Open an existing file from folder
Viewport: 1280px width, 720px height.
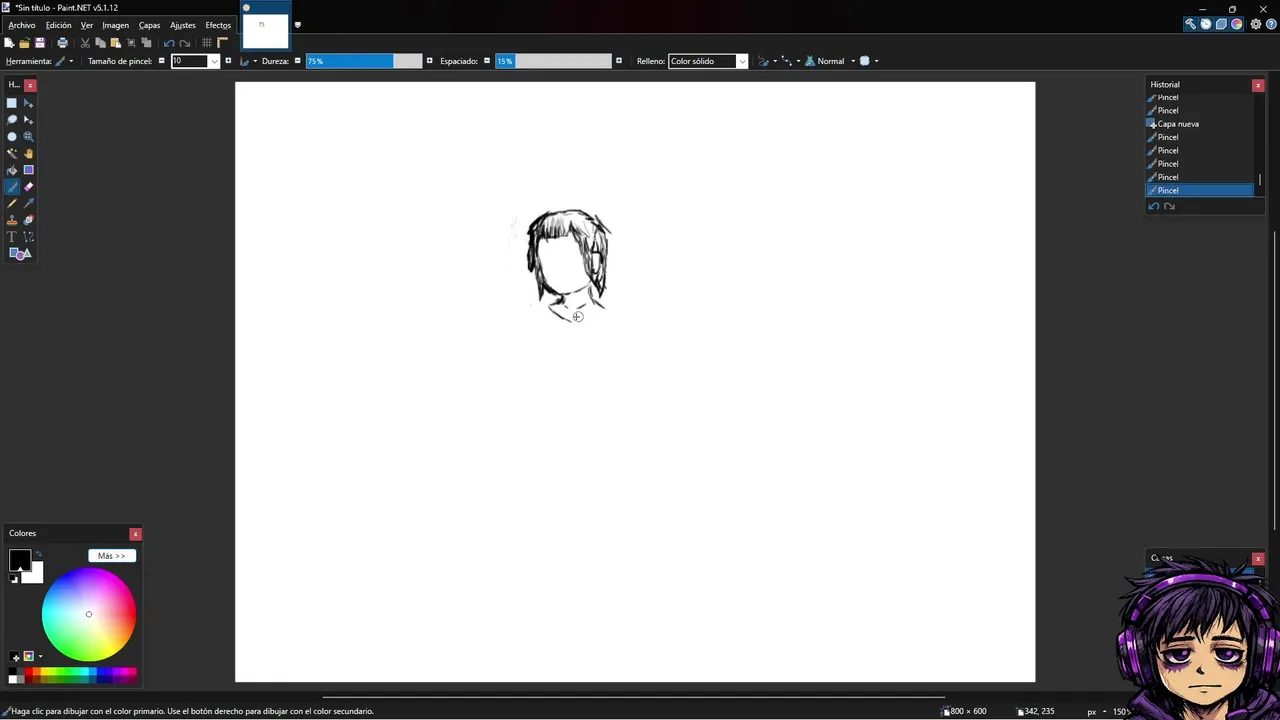pos(24,43)
